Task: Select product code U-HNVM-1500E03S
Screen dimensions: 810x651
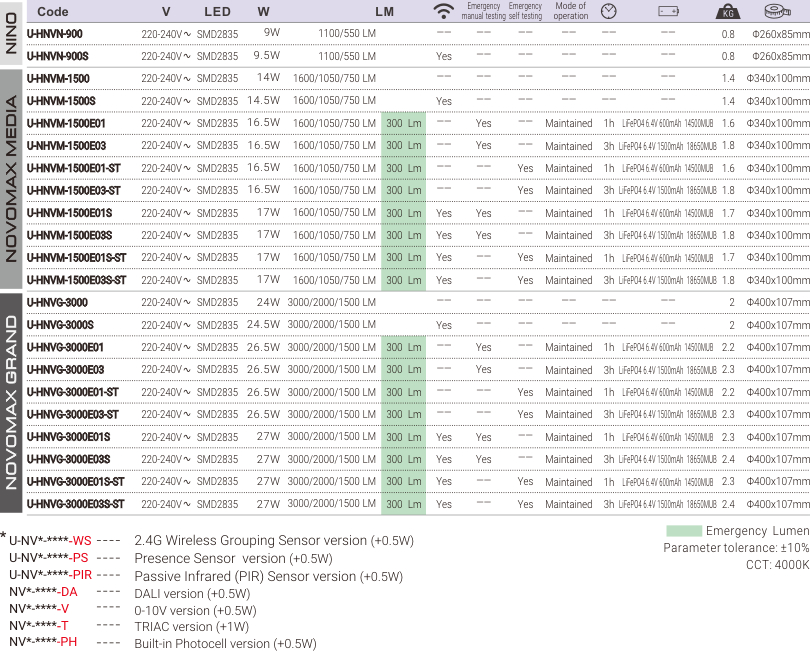Action: point(69,235)
